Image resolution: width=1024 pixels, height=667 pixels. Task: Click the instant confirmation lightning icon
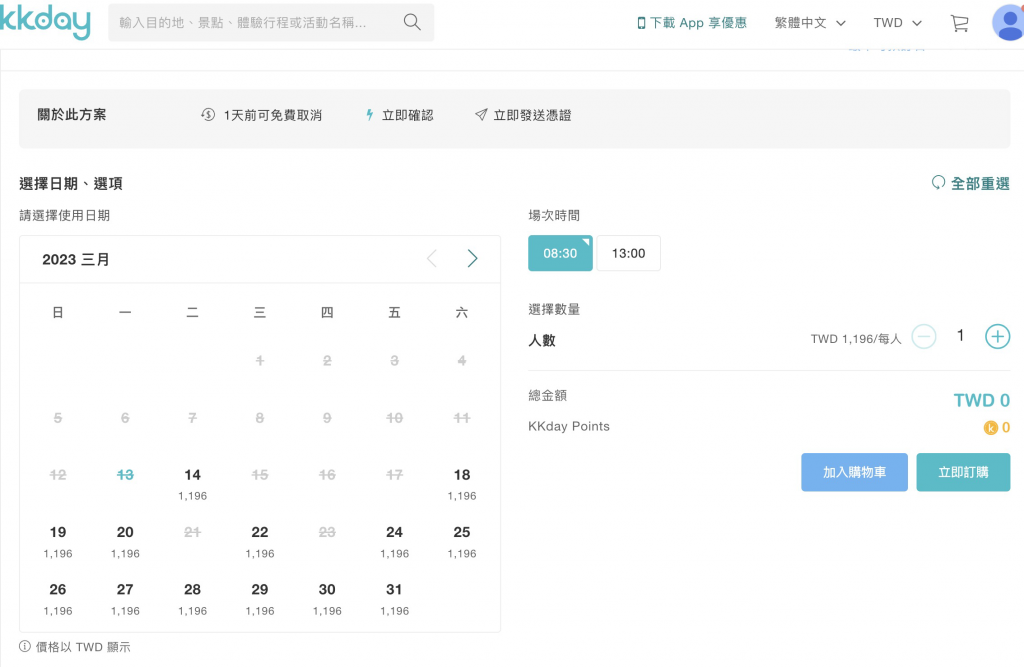(370, 115)
